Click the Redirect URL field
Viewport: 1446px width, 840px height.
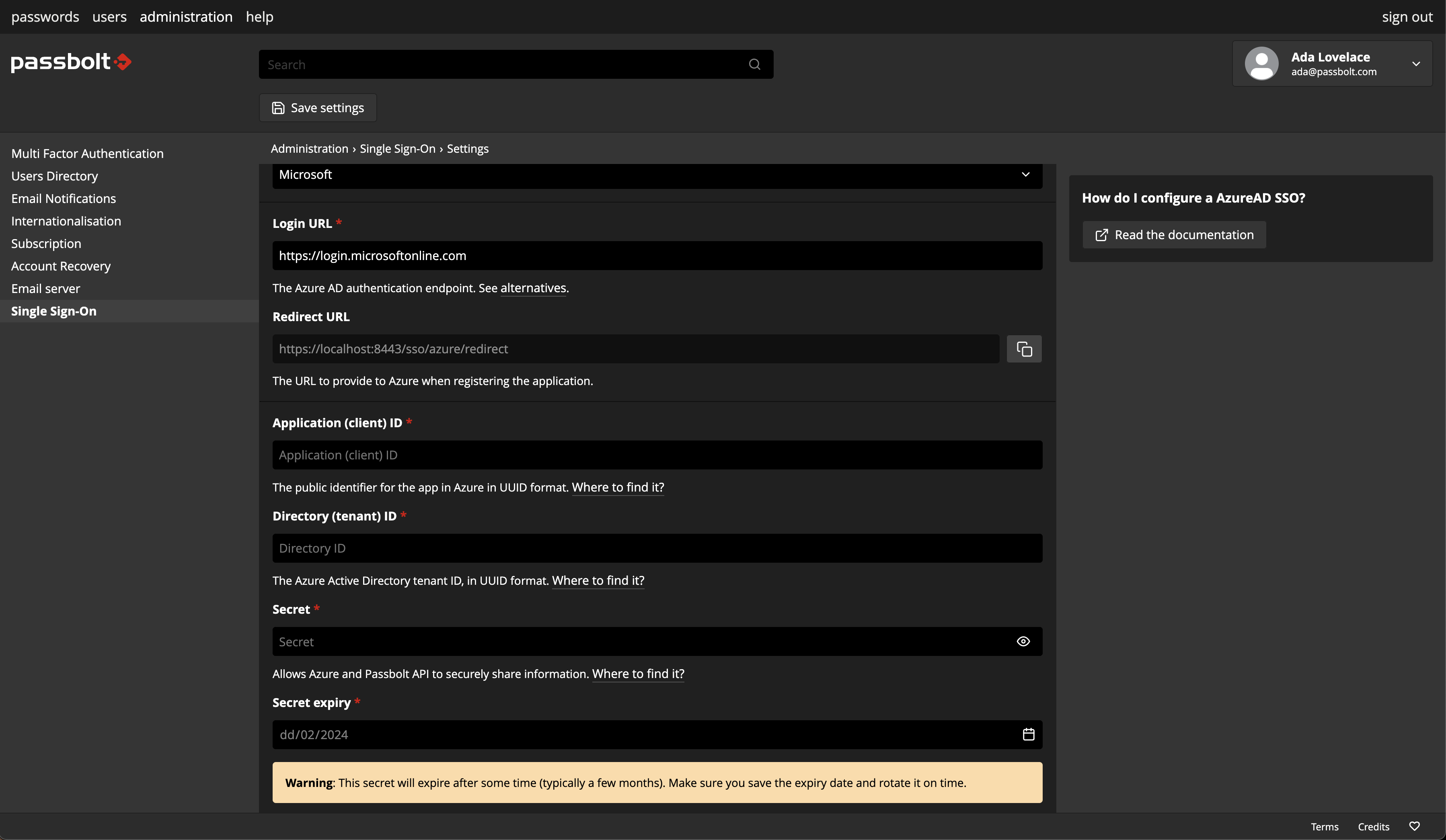(636, 348)
